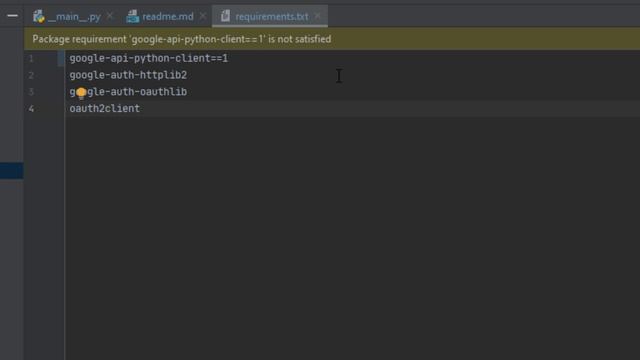The height and width of the screenshot is (360, 640).
Task: Click the google-api-python-client==1 line
Action: click(149, 58)
